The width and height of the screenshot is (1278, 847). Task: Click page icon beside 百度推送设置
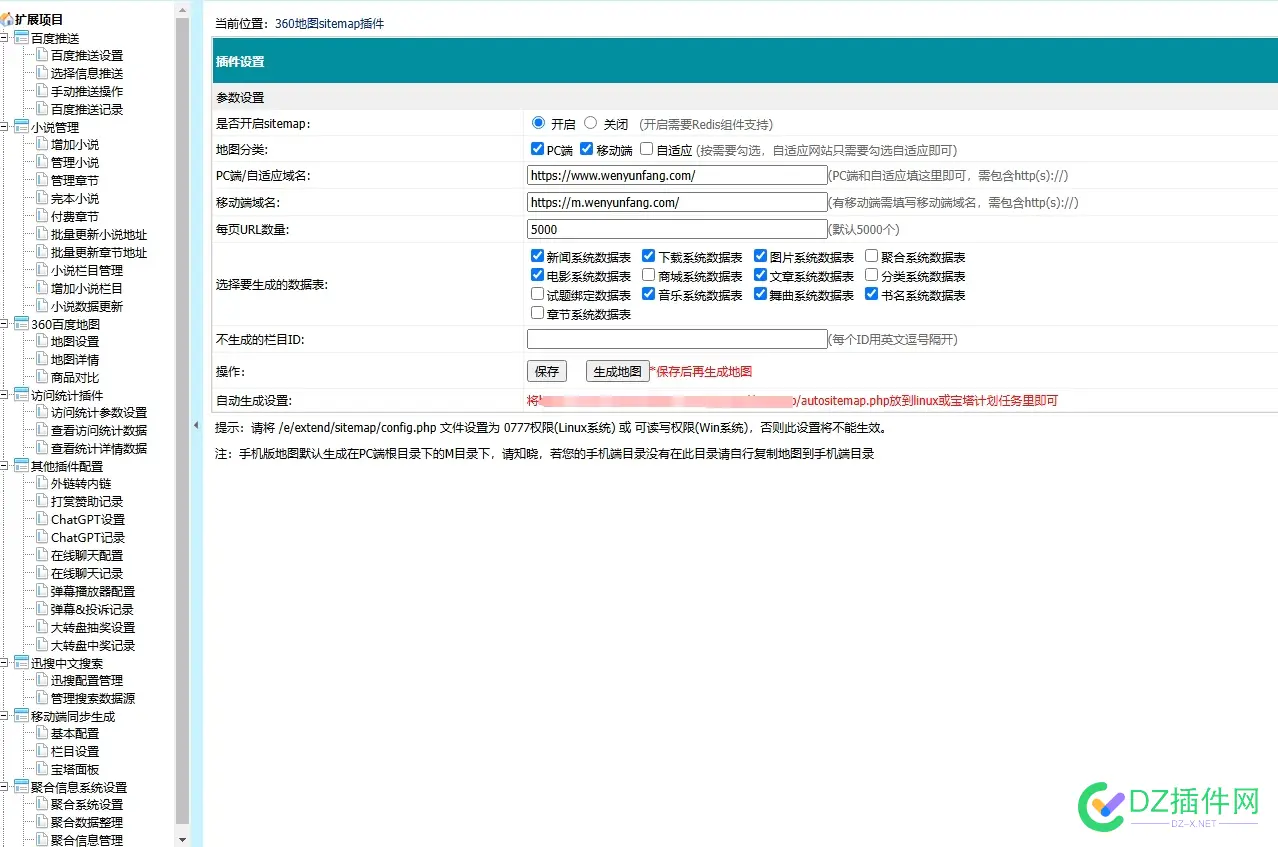coord(42,55)
